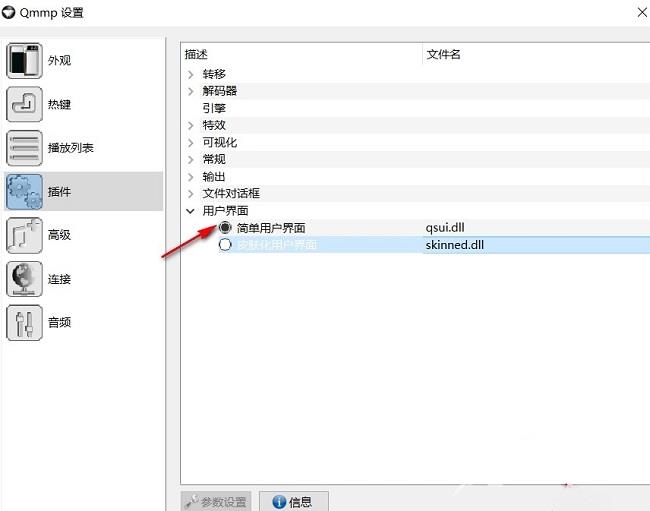
Task: Select the 连接 network connection icon
Action: click(x=25, y=279)
